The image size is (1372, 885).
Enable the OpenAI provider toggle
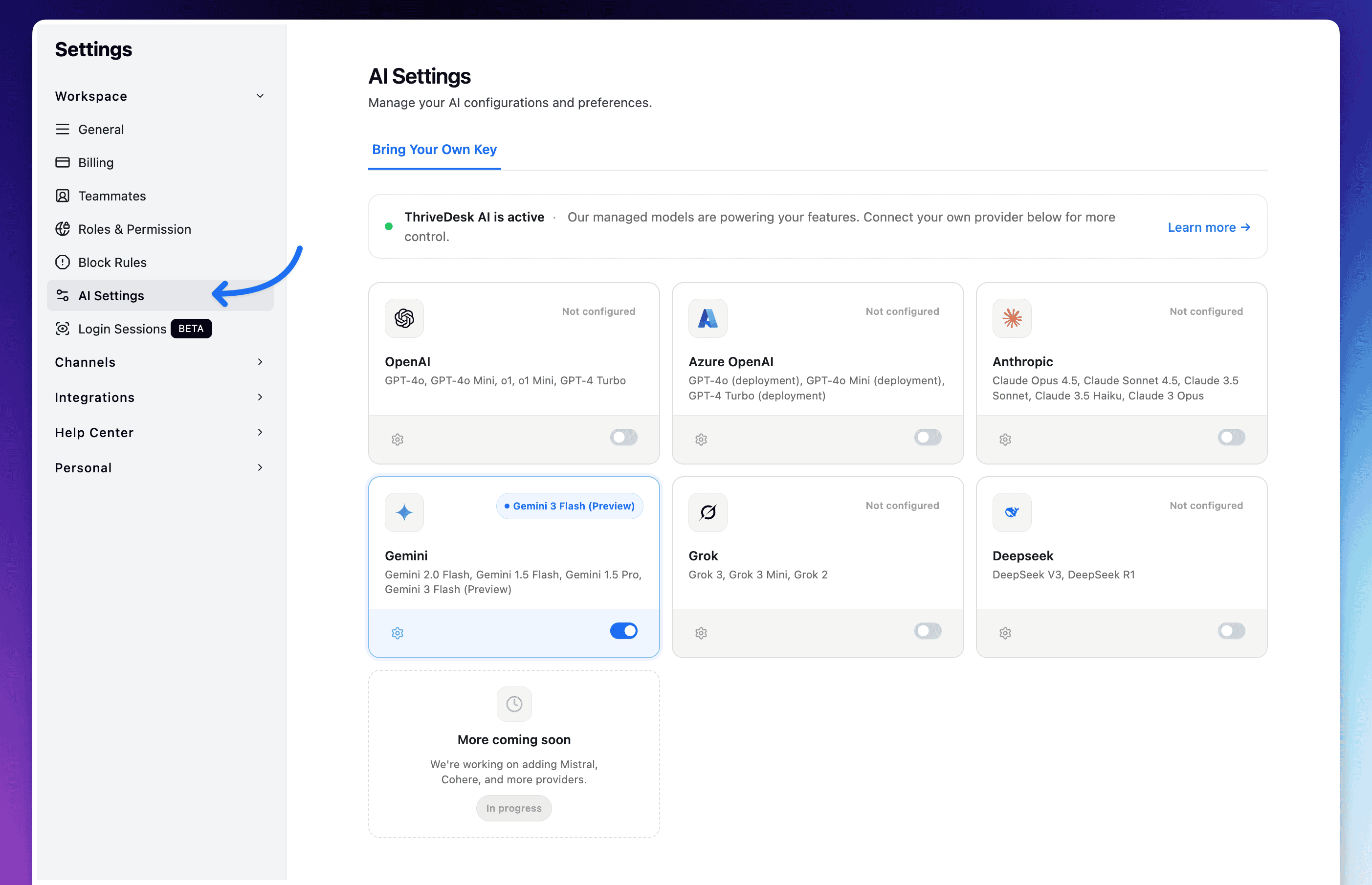pos(624,437)
